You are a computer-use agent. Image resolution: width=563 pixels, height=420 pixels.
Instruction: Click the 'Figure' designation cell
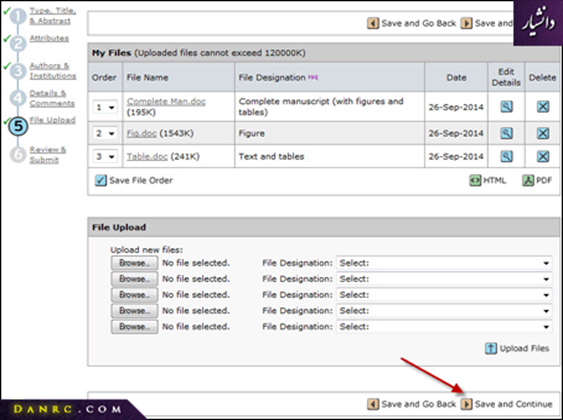[330, 133]
